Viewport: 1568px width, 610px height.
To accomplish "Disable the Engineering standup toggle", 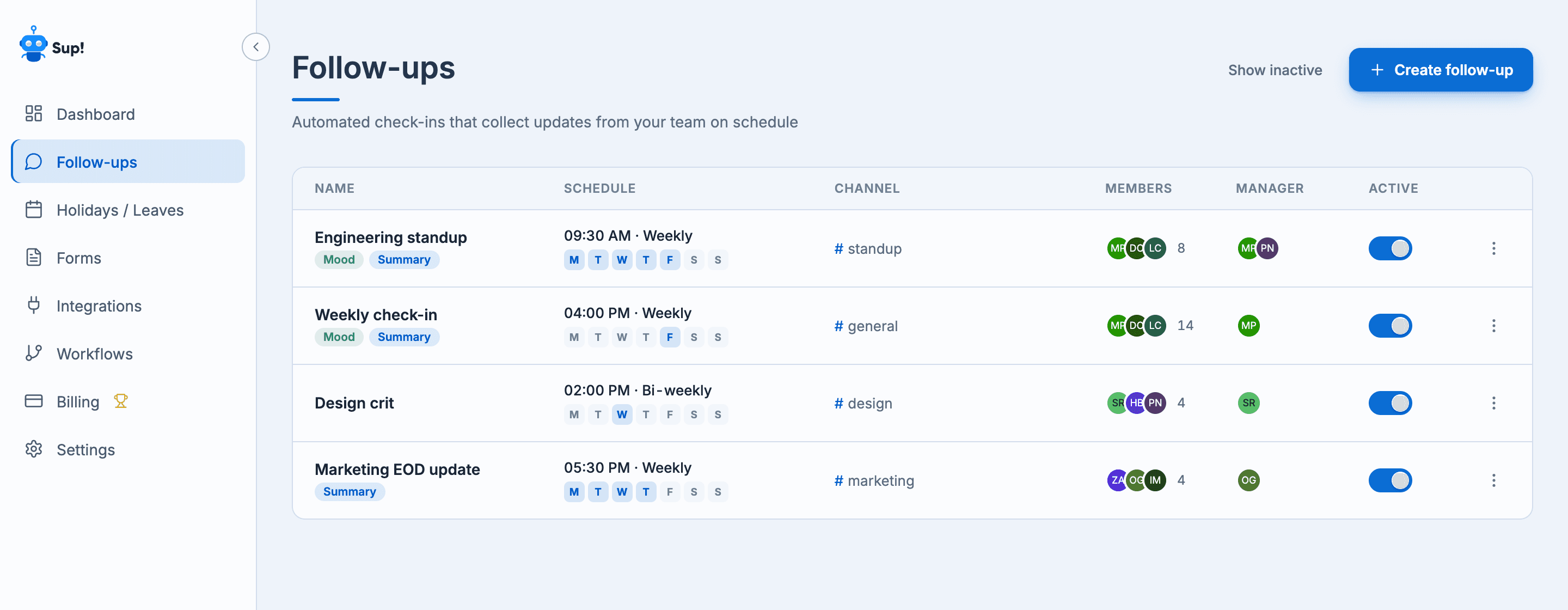I will [x=1389, y=248].
